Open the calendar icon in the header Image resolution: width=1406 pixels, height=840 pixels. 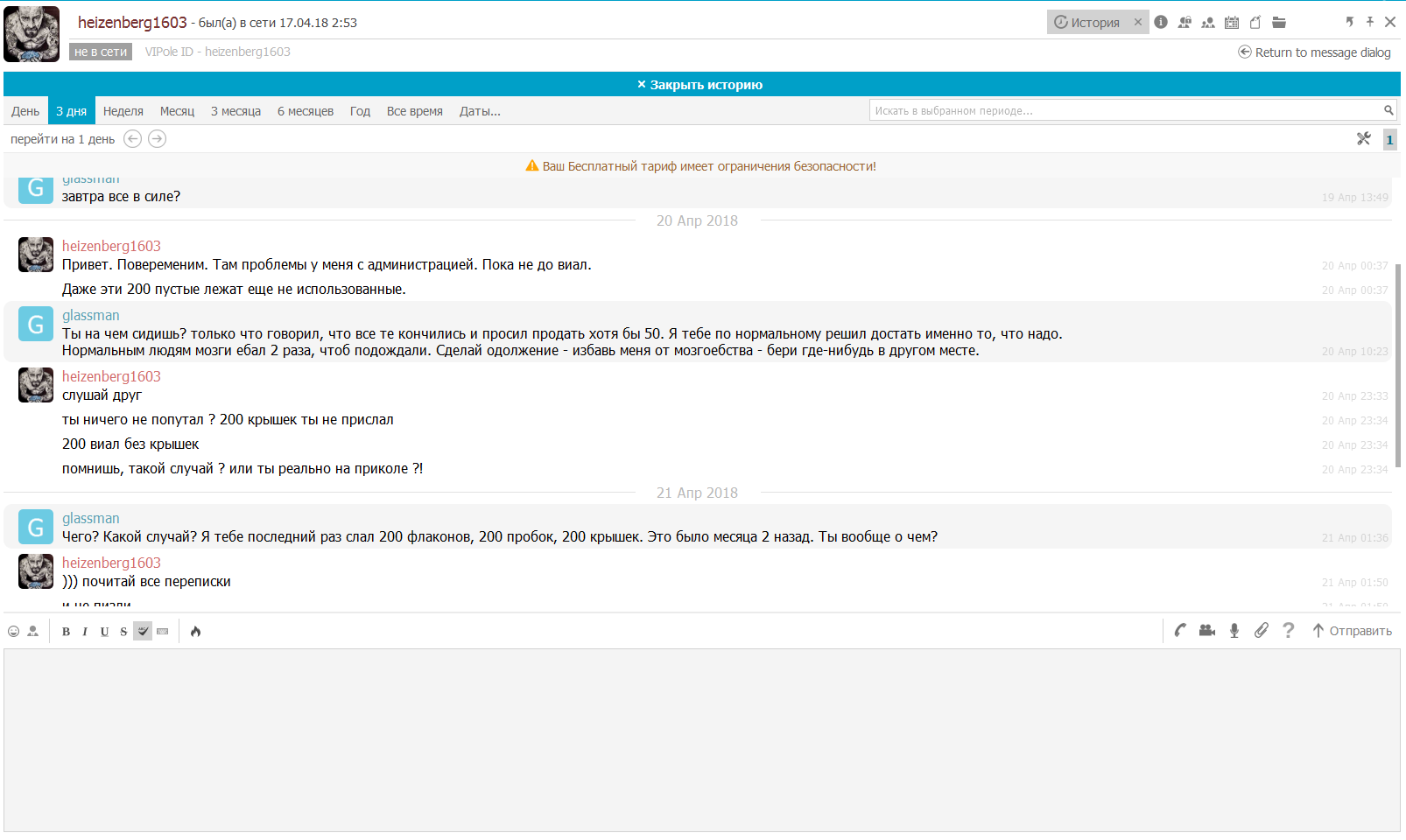point(1232,23)
